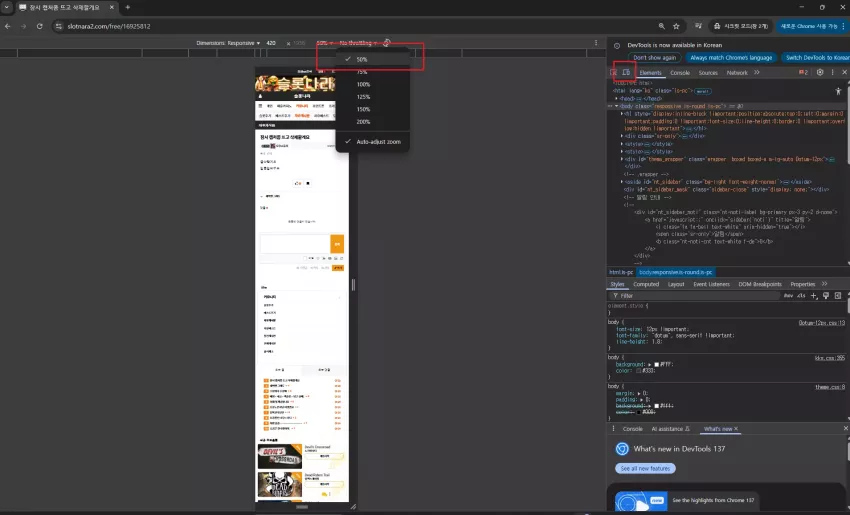Activate the inspect element picker icon
The image size is (850, 515).
pyautogui.click(x=614, y=72)
